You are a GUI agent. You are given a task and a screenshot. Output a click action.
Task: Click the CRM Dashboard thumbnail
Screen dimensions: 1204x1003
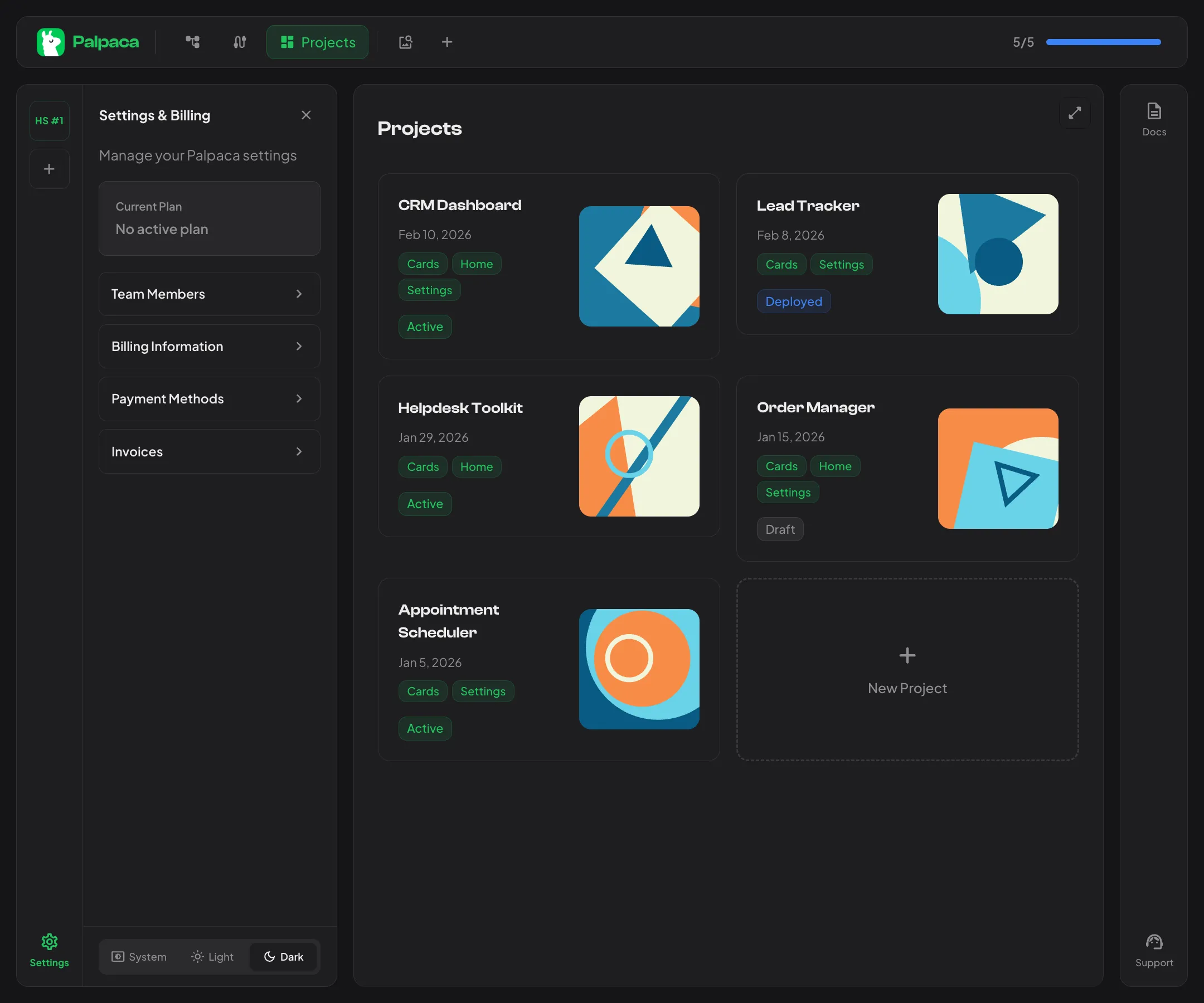639,266
